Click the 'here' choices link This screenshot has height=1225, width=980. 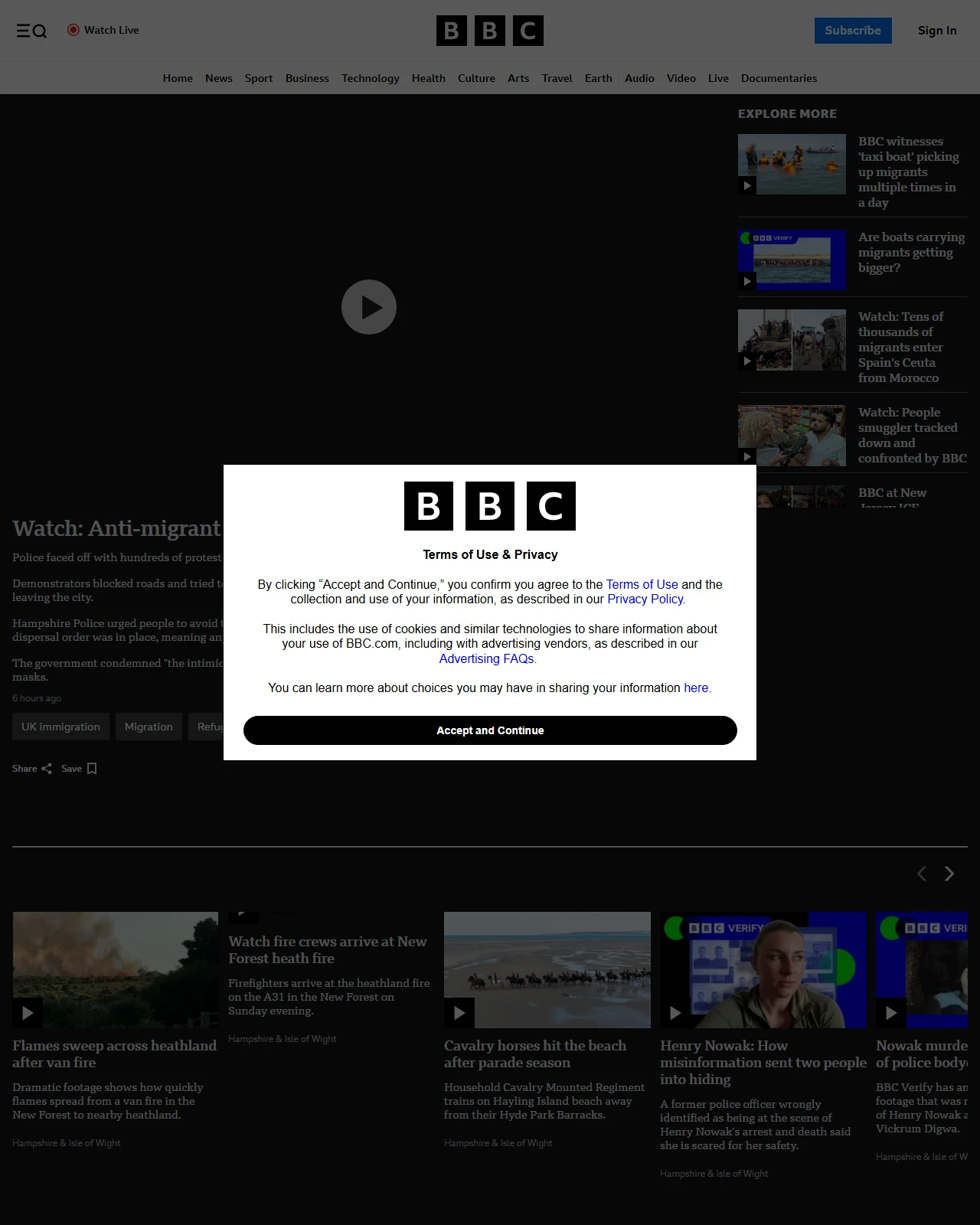696,688
